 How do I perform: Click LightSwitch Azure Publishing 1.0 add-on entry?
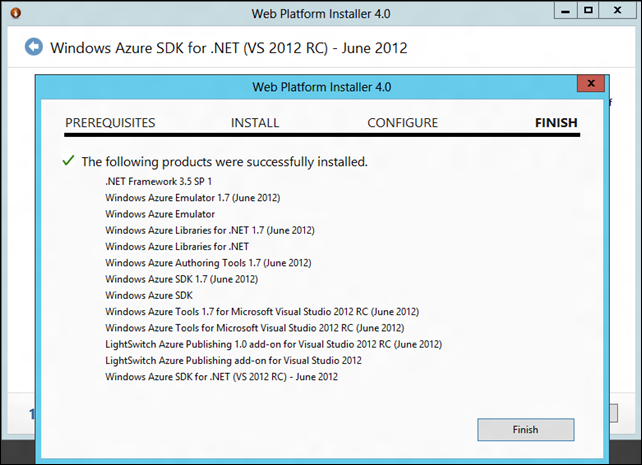click(273, 344)
